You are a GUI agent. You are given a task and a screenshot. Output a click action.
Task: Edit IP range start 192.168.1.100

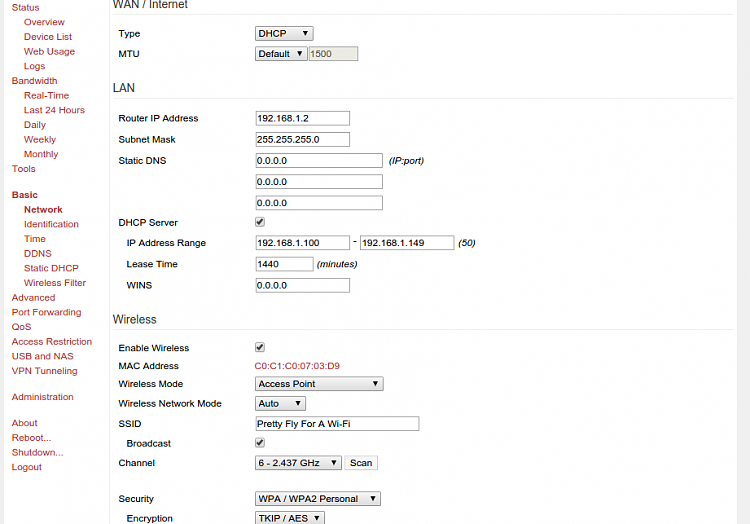tap(302, 243)
